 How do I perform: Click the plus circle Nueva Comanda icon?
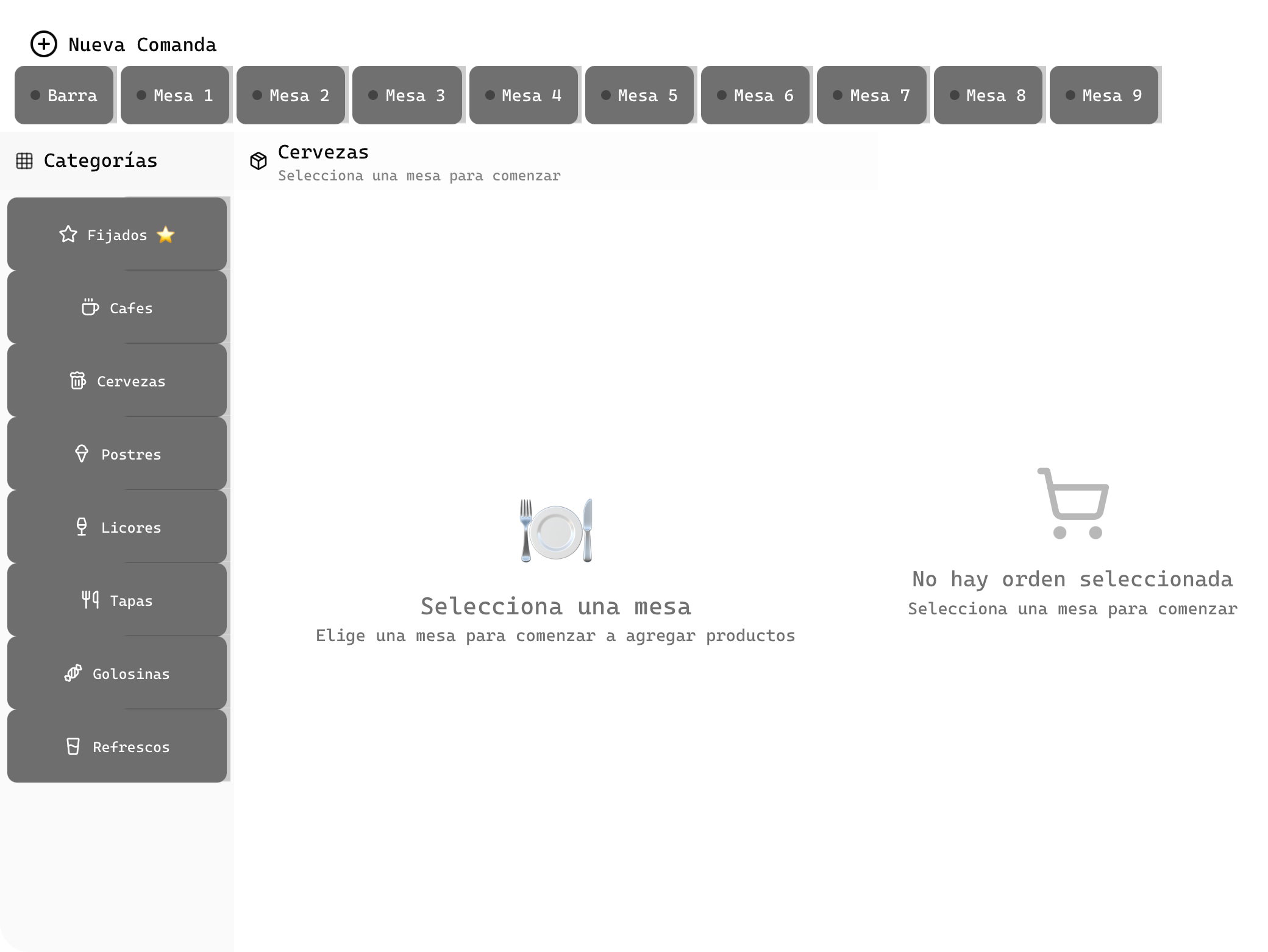click(x=44, y=44)
